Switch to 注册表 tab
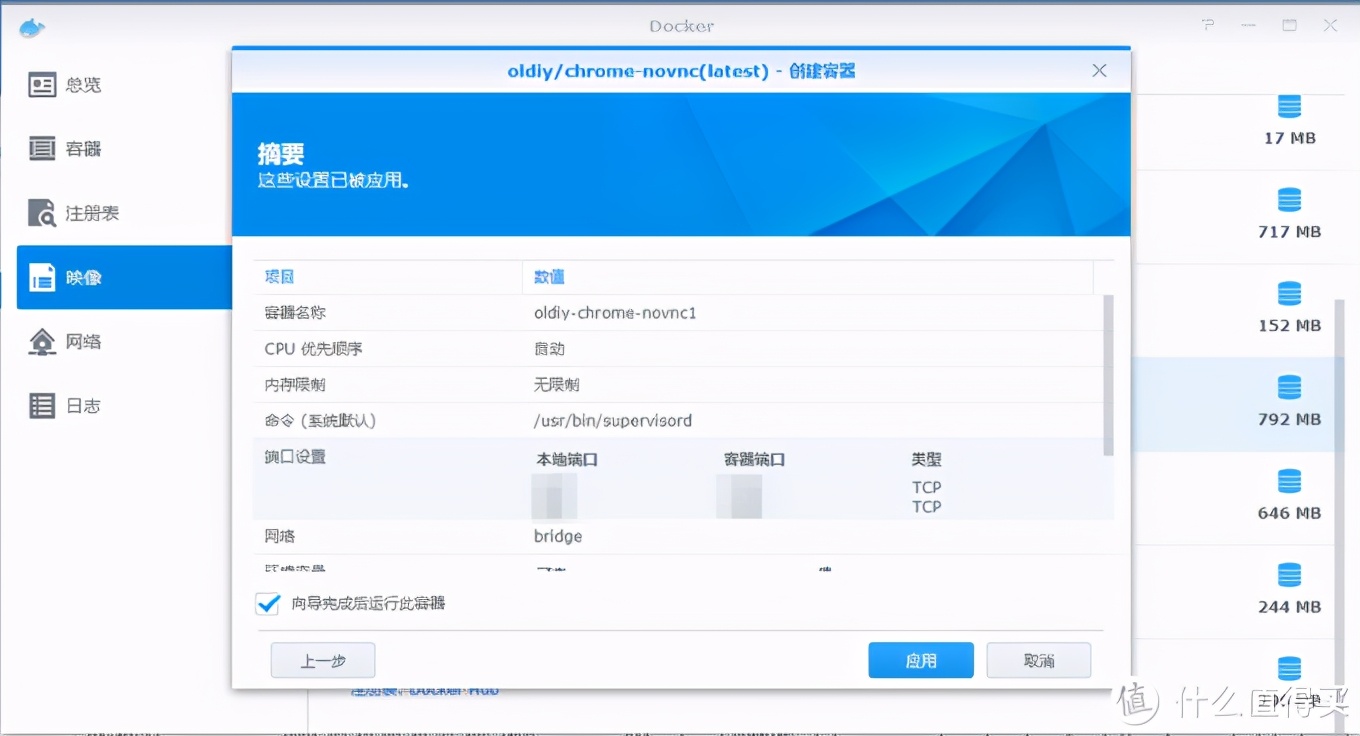The image size is (1360, 736). (x=125, y=213)
